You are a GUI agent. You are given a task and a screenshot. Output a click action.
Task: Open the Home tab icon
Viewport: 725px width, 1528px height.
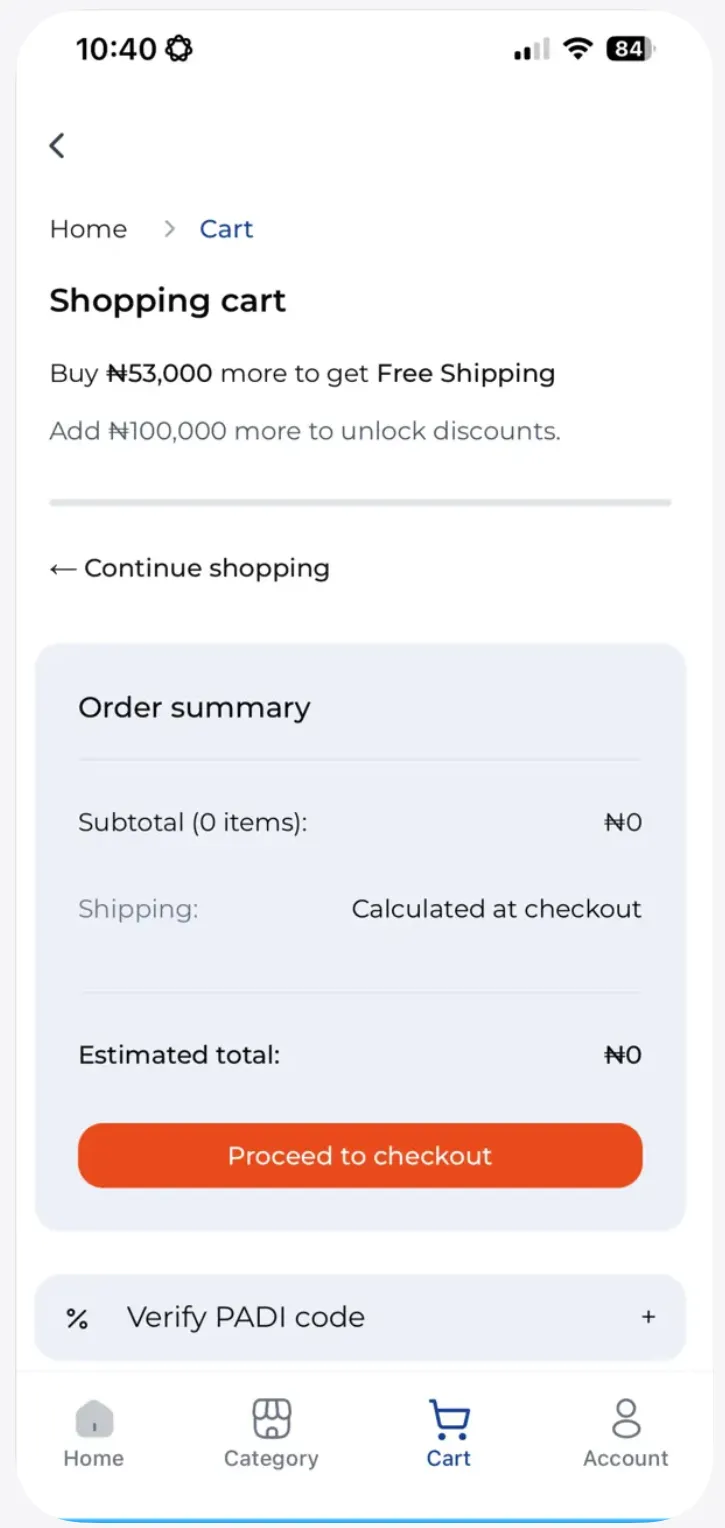coord(94,1418)
